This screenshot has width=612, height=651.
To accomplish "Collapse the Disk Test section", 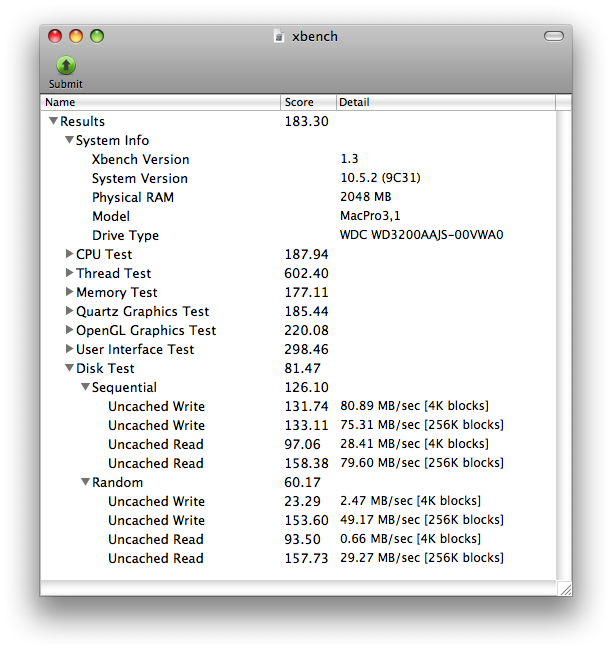I will 69,368.
